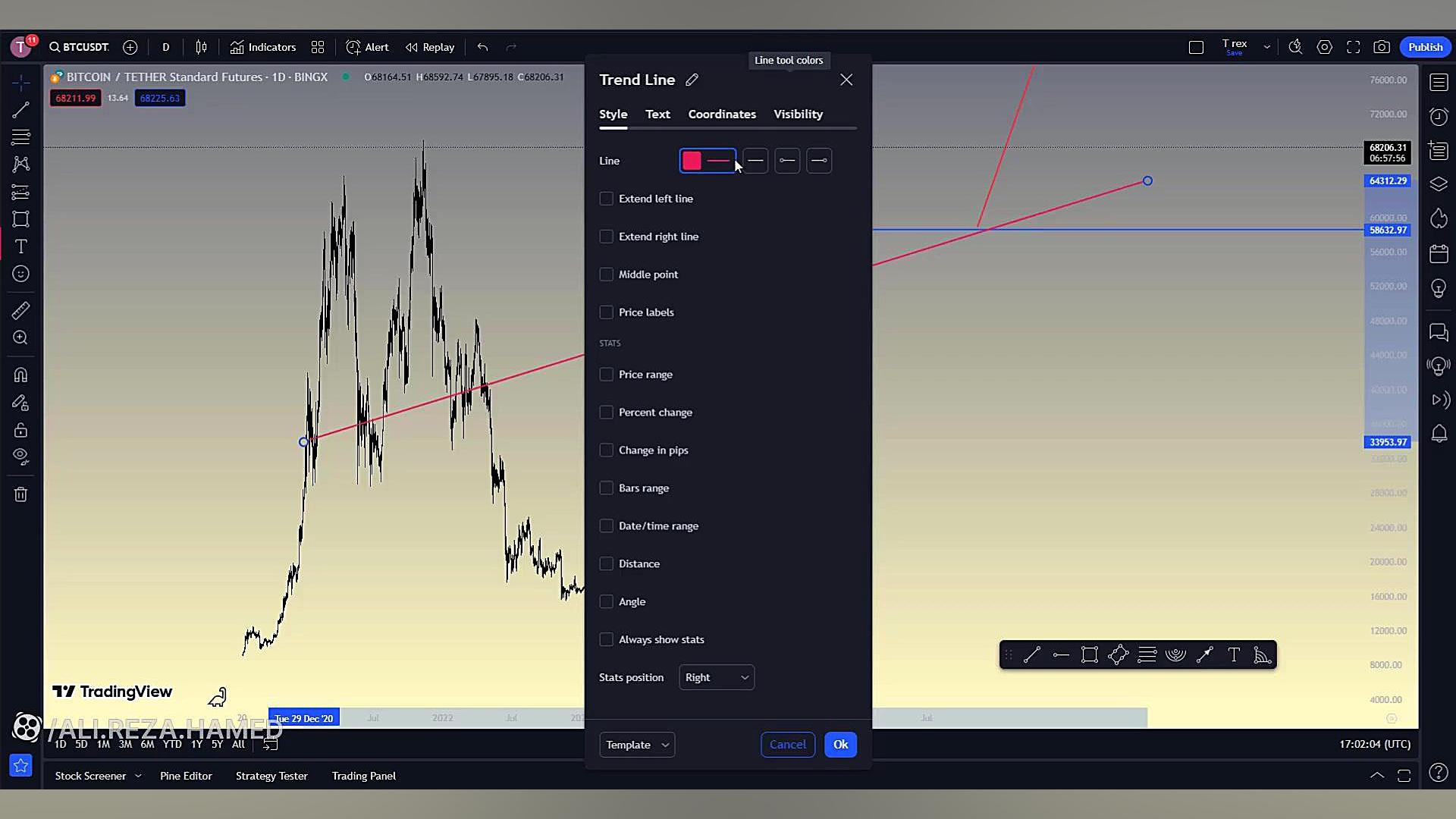The height and width of the screenshot is (819, 1456).
Task: Switch to the Visibility tab
Action: 798,114
